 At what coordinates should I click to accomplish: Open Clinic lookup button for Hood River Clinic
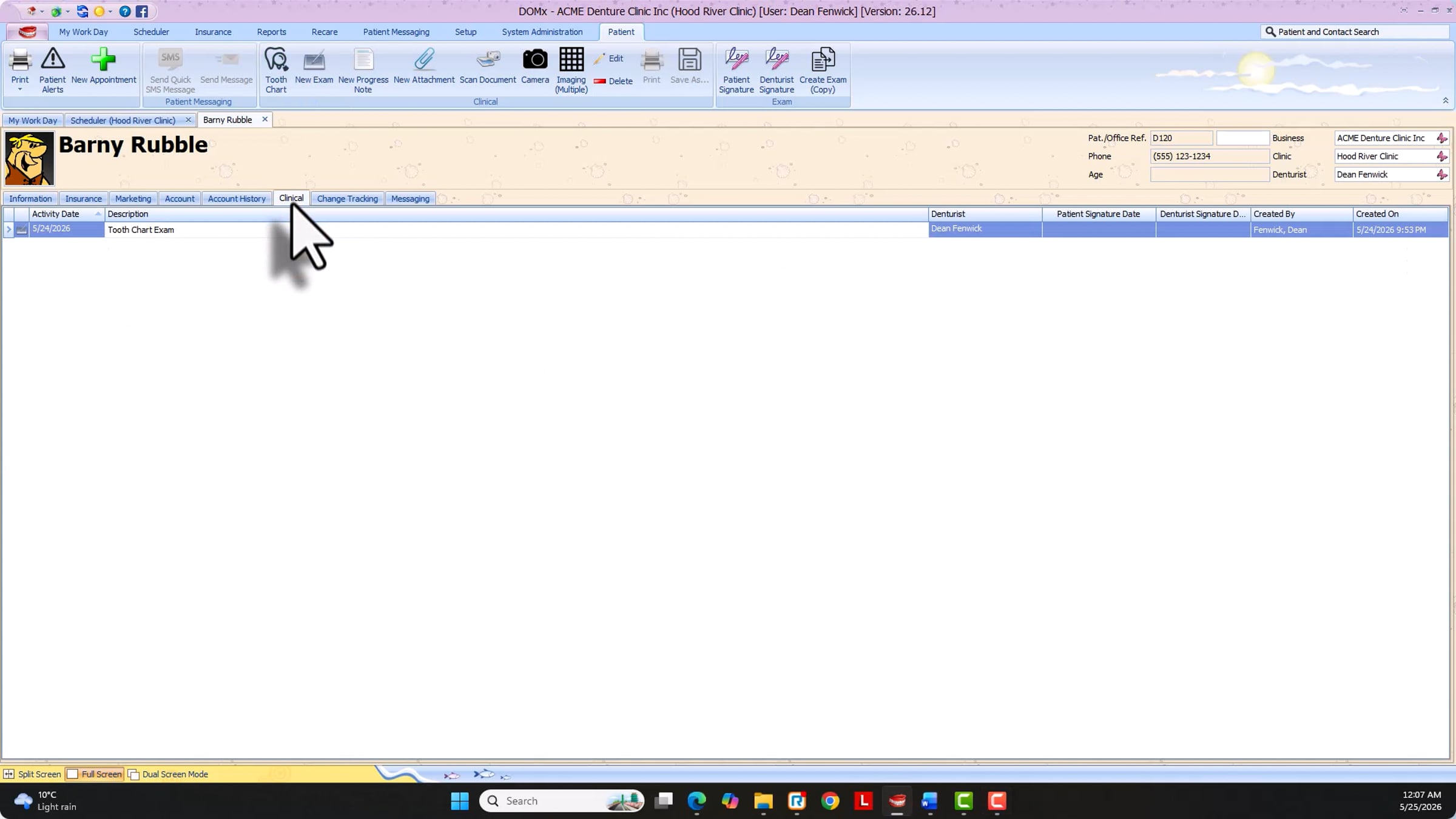point(1442,157)
